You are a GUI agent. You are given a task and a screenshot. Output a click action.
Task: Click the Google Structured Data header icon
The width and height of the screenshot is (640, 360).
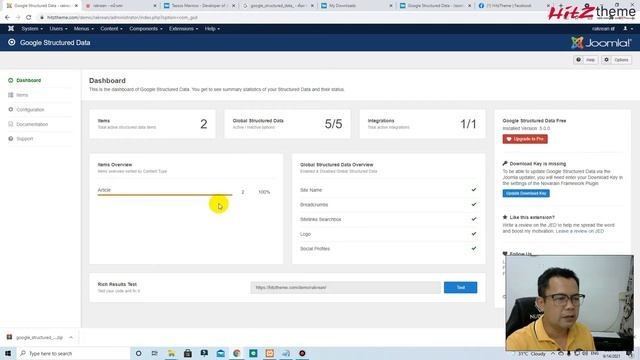click(x=11, y=42)
